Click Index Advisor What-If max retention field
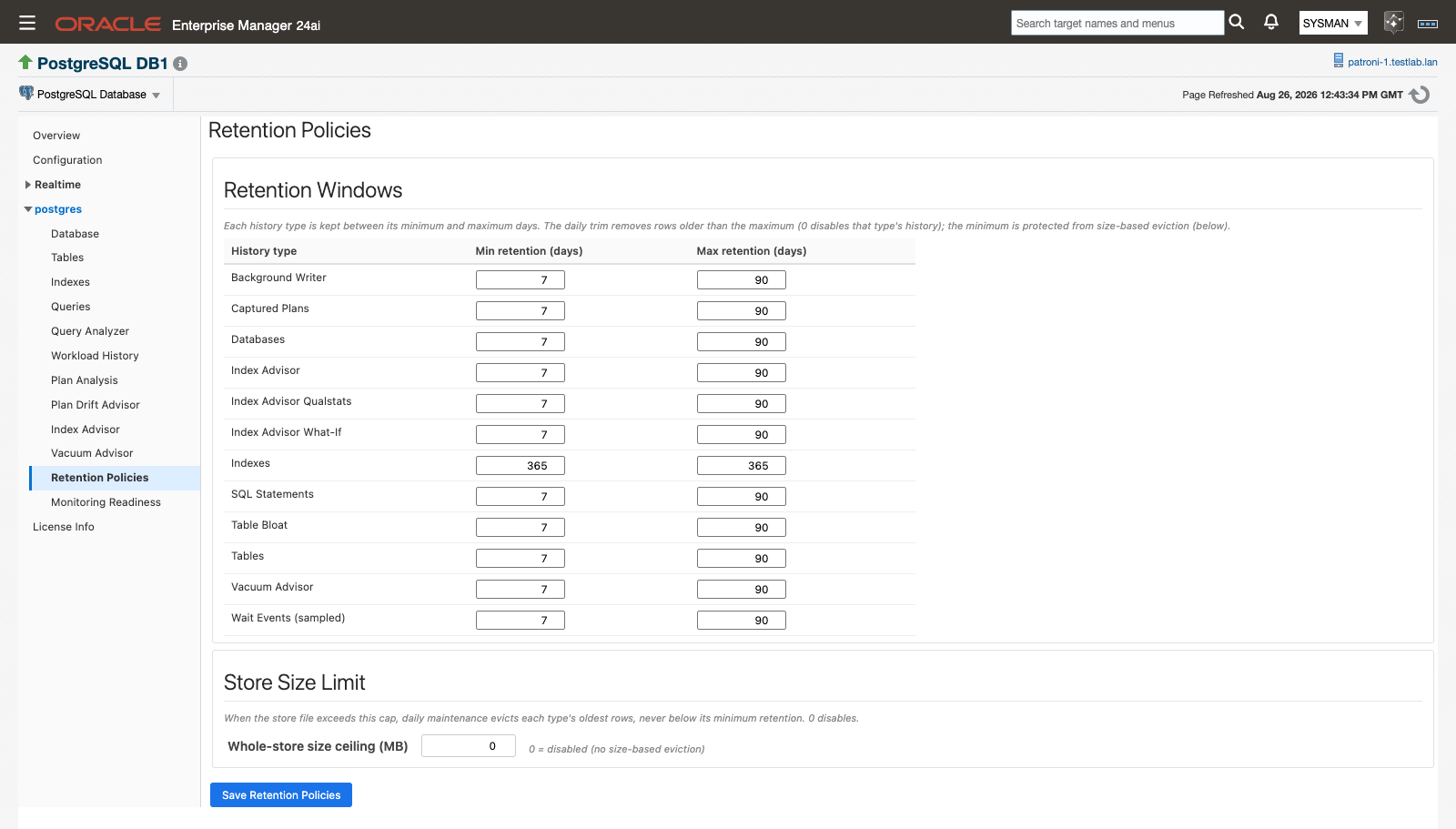Screen dimensions: 1456x829 tap(742, 435)
